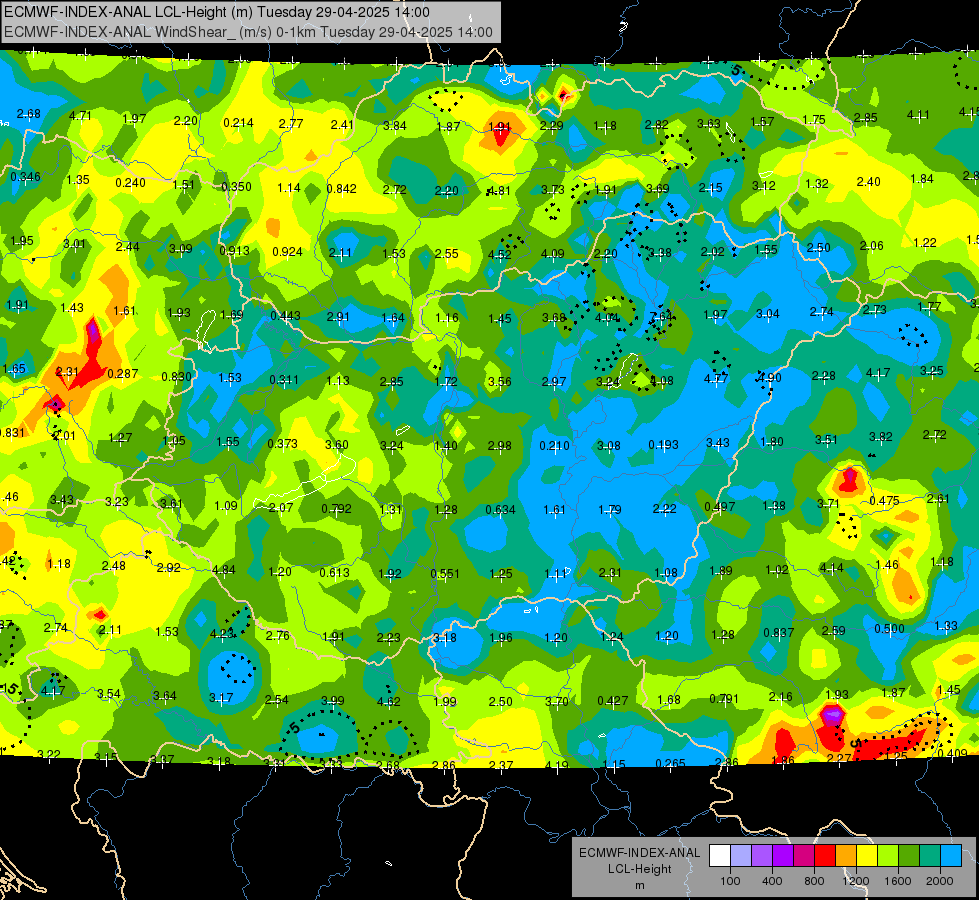Click the grid value 0.842
979x900 pixels.
[x=342, y=189]
